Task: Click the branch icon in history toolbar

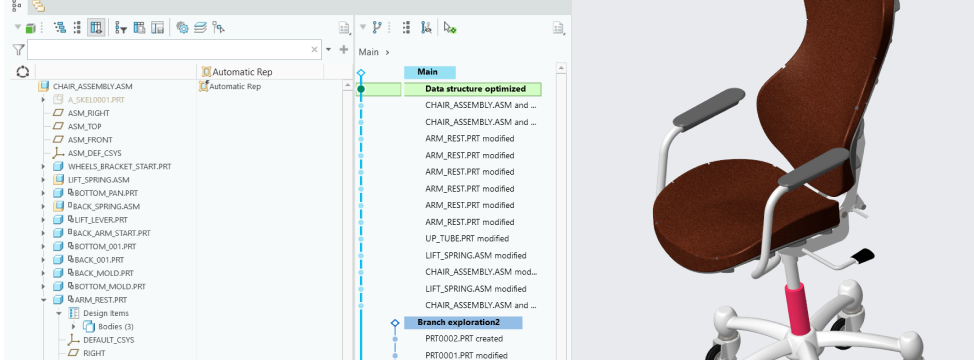Action: (x=377, y=27)
